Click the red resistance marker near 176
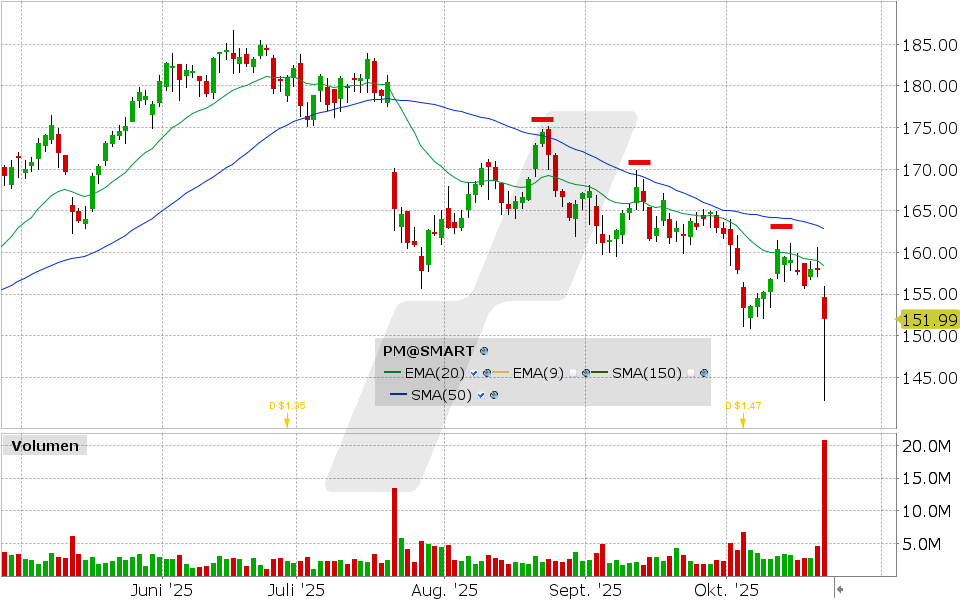The image size is (960, 600). (543, 119)
